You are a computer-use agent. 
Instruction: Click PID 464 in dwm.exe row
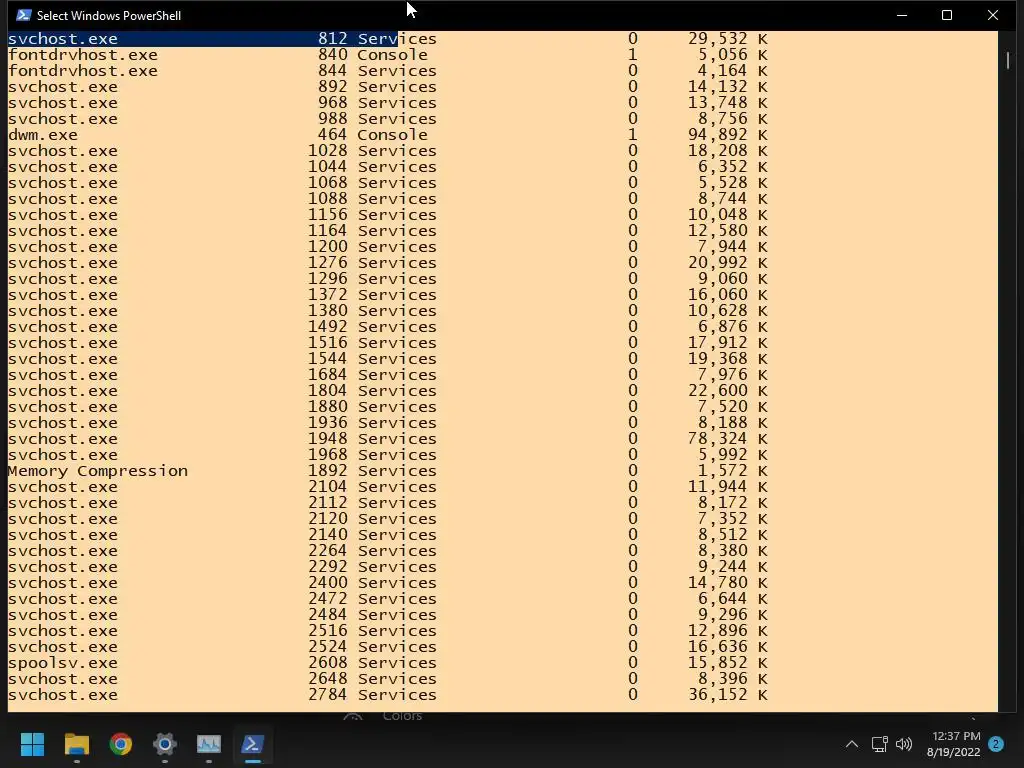332,135
